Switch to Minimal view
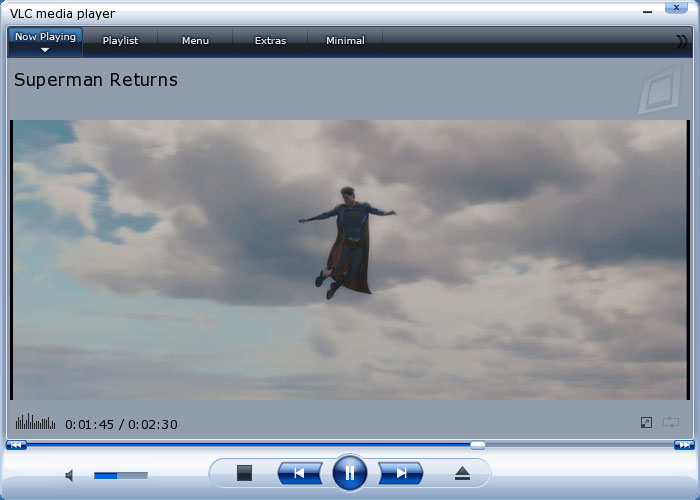 coord(345,41)
